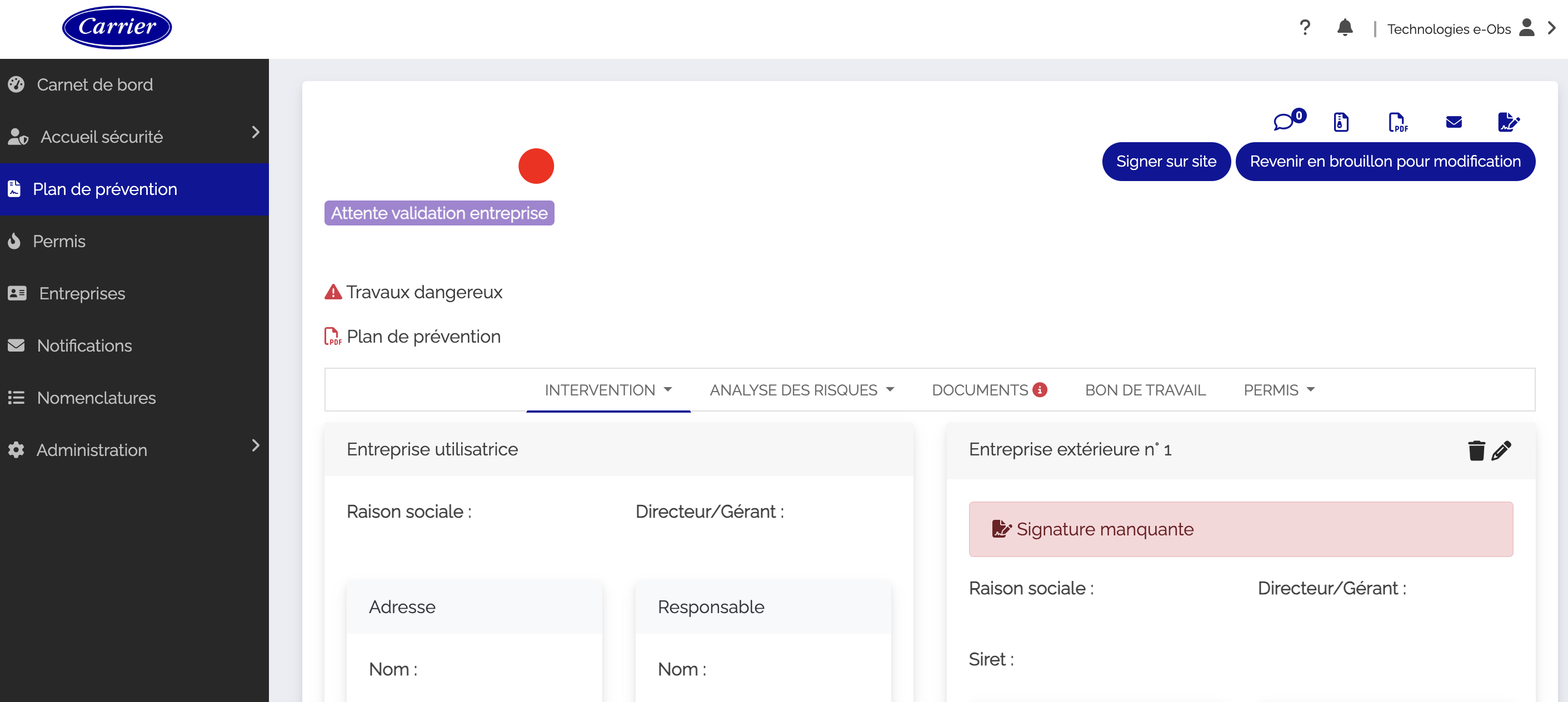Click the Administration gear icon

tap(17, 450)
